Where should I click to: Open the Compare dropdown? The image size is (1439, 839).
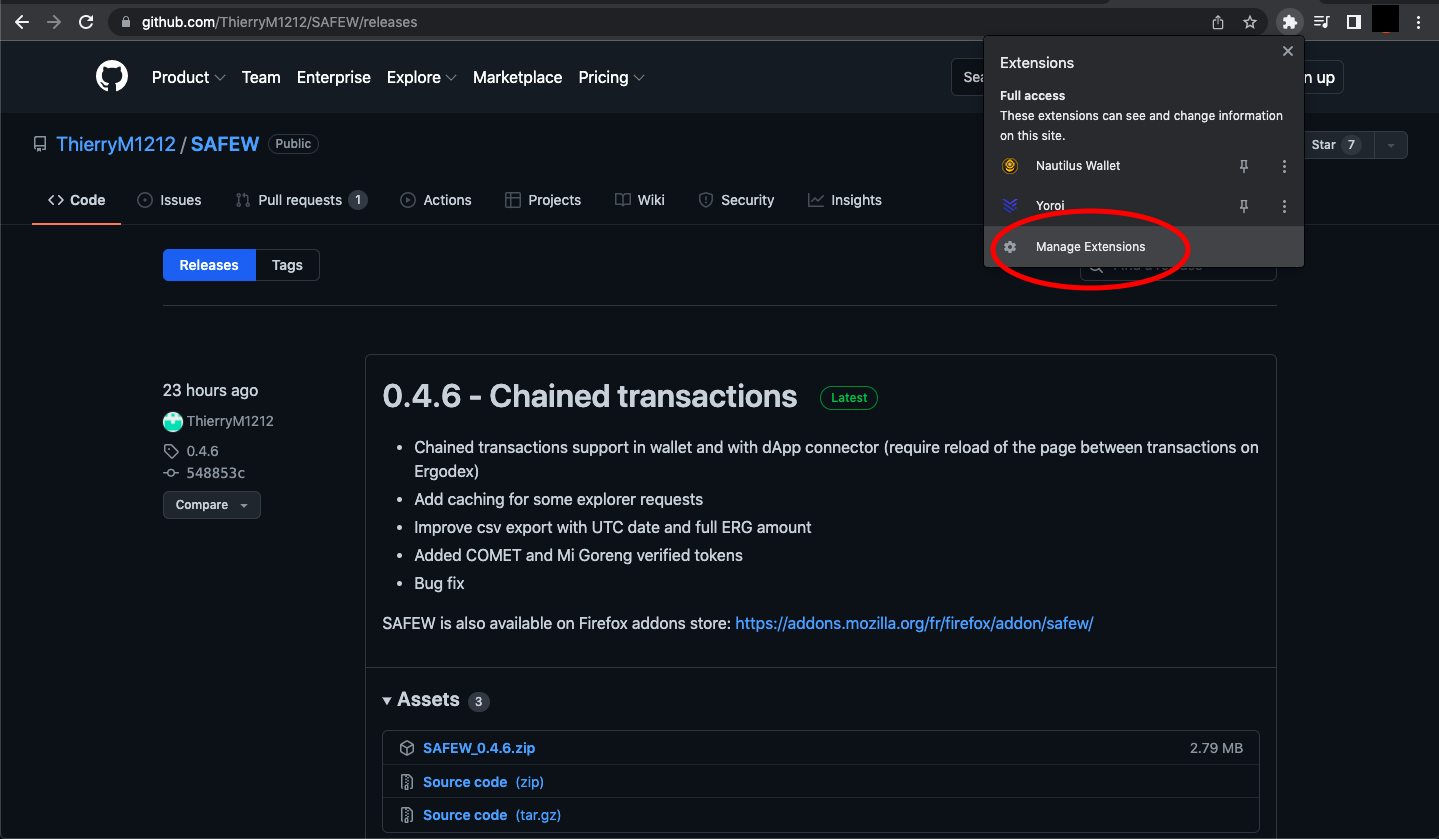click(212, 505)
